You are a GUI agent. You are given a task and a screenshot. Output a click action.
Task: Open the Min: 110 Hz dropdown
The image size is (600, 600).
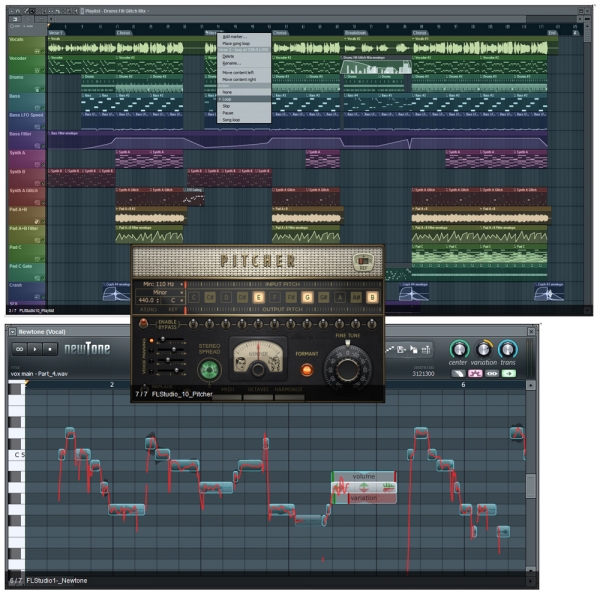click(162, 285)
